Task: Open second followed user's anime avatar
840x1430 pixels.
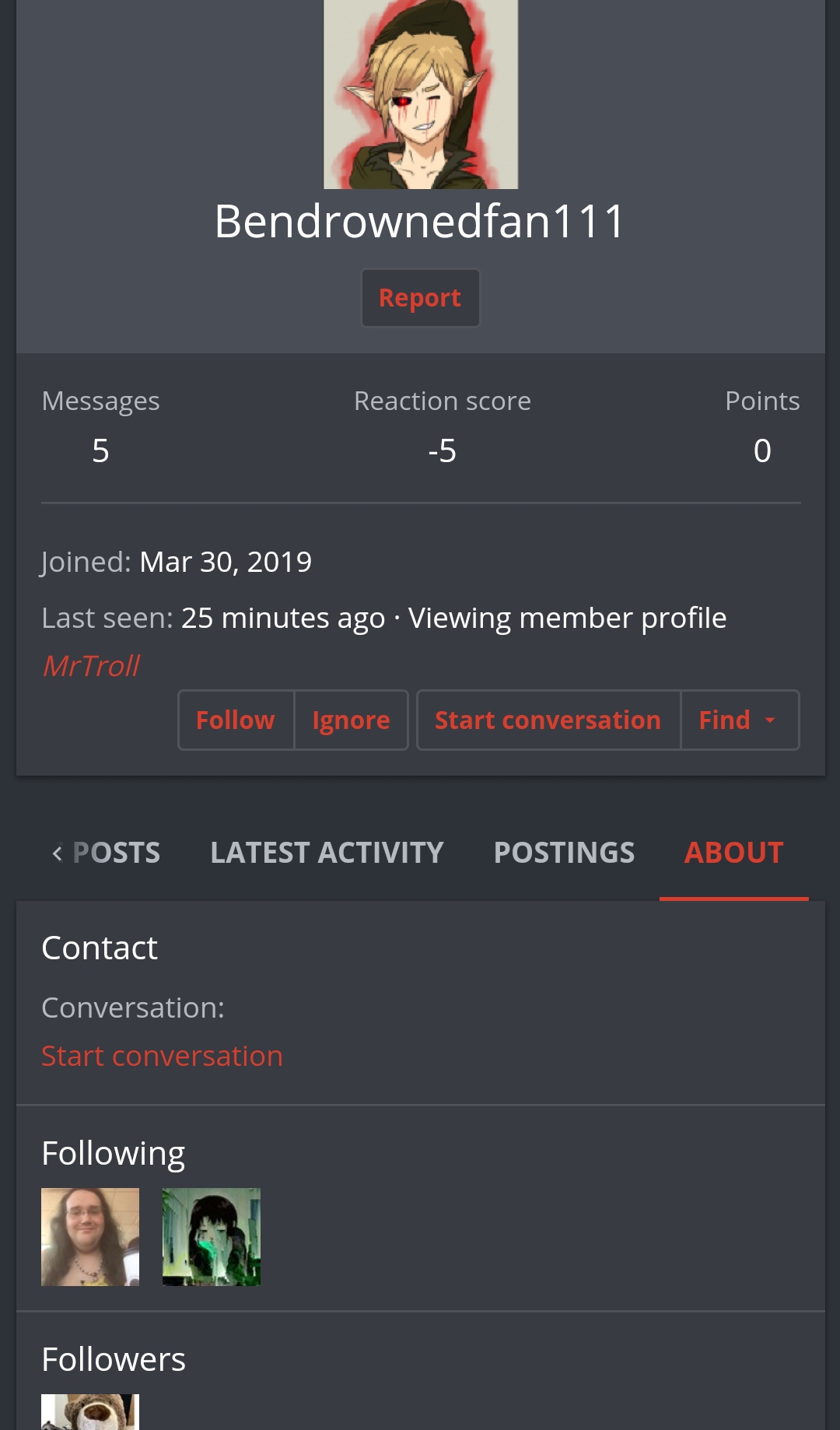Action: click(x=212, y=1236)
